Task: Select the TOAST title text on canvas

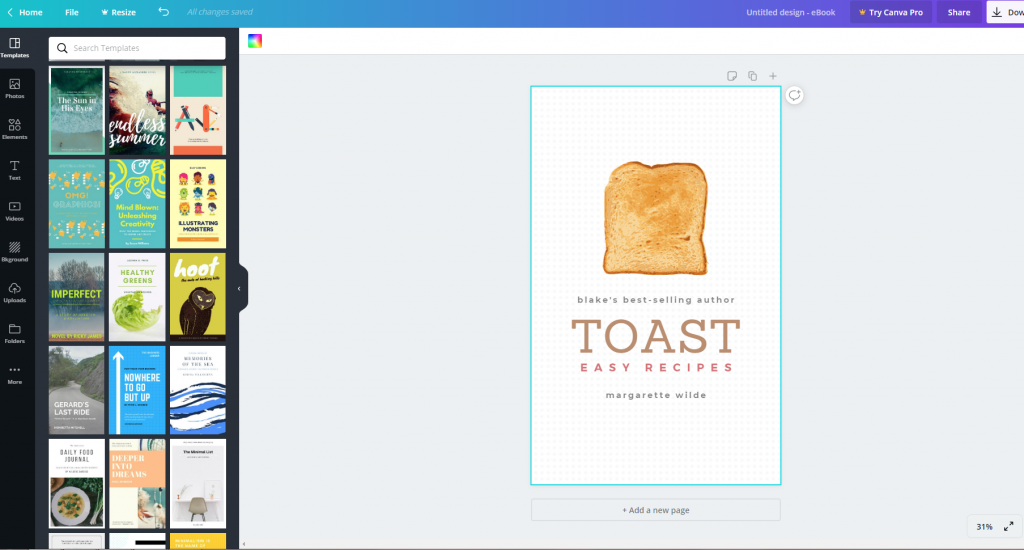Action: [656, 336]
